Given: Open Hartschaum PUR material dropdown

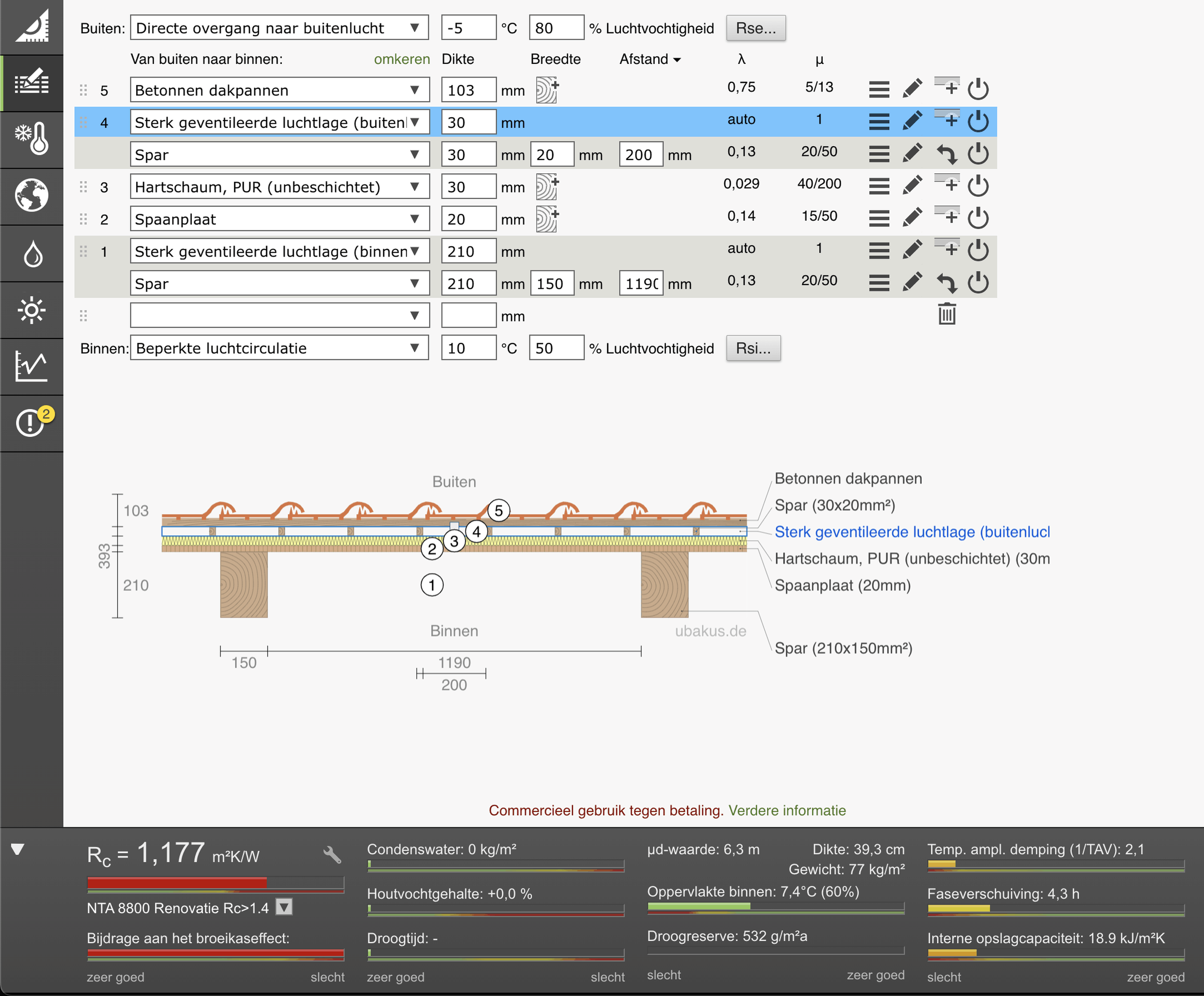Looking at the screenshot, I should tap(279, 186).
